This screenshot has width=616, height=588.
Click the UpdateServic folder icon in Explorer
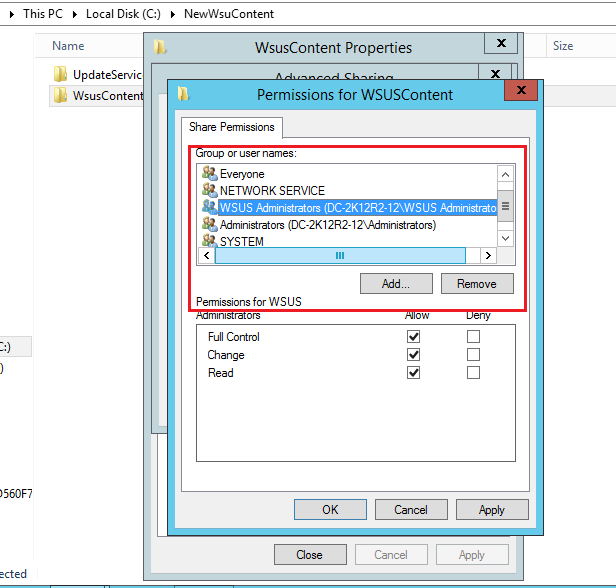click(x=60, y=74)
